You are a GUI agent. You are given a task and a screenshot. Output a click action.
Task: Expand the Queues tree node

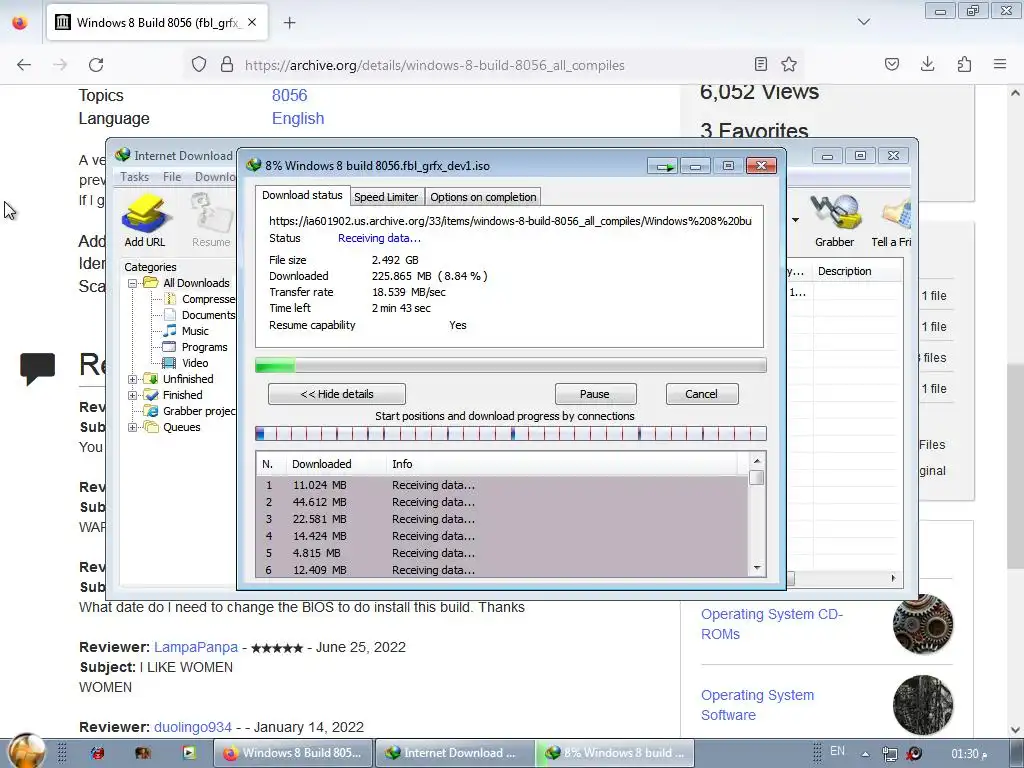tap(133, 427)
